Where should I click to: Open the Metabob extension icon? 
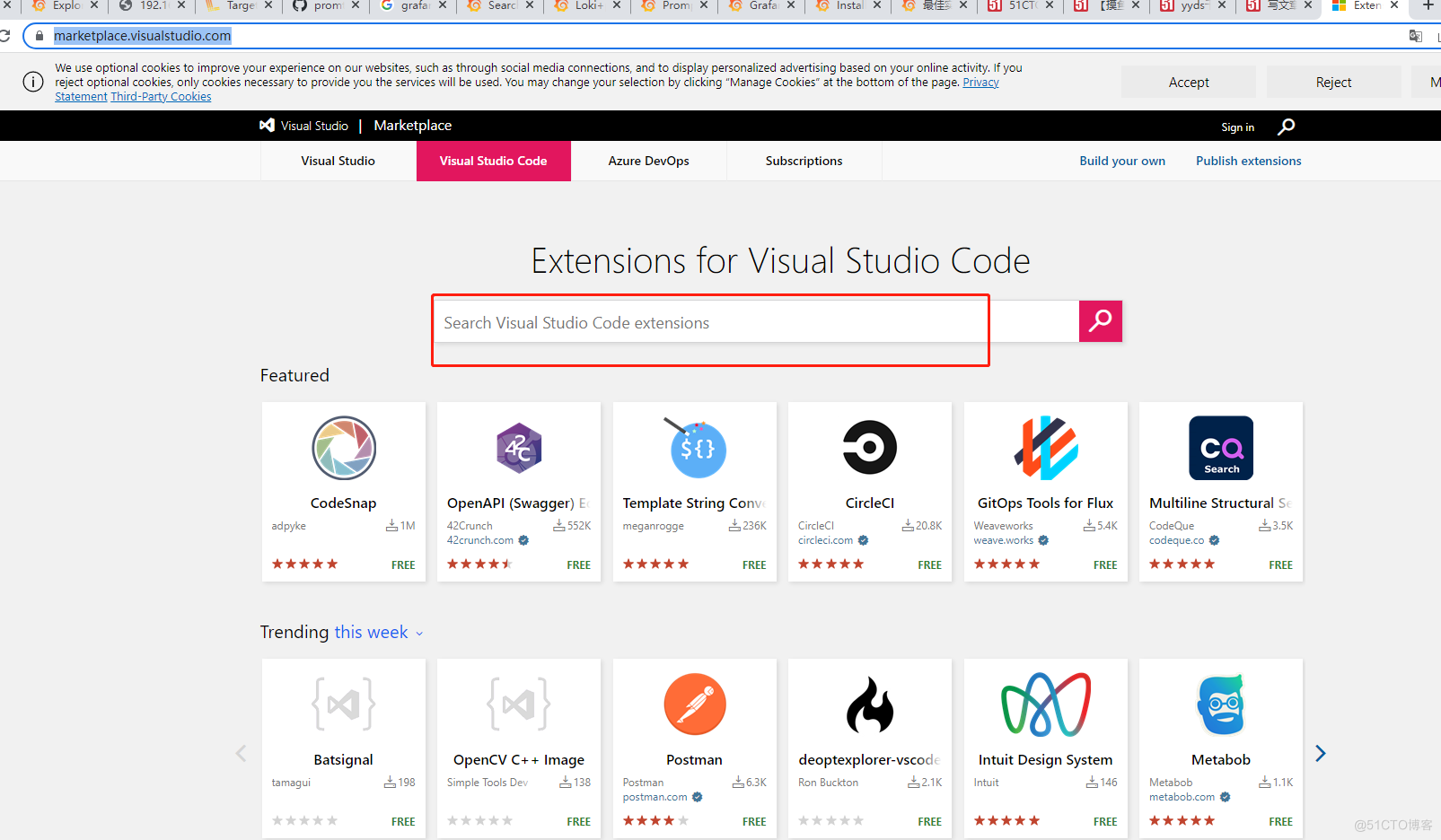coord(1221,704)
